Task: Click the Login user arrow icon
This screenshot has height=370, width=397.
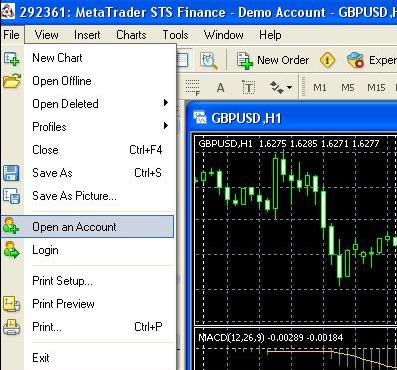Action: click(x=12, y=250)
